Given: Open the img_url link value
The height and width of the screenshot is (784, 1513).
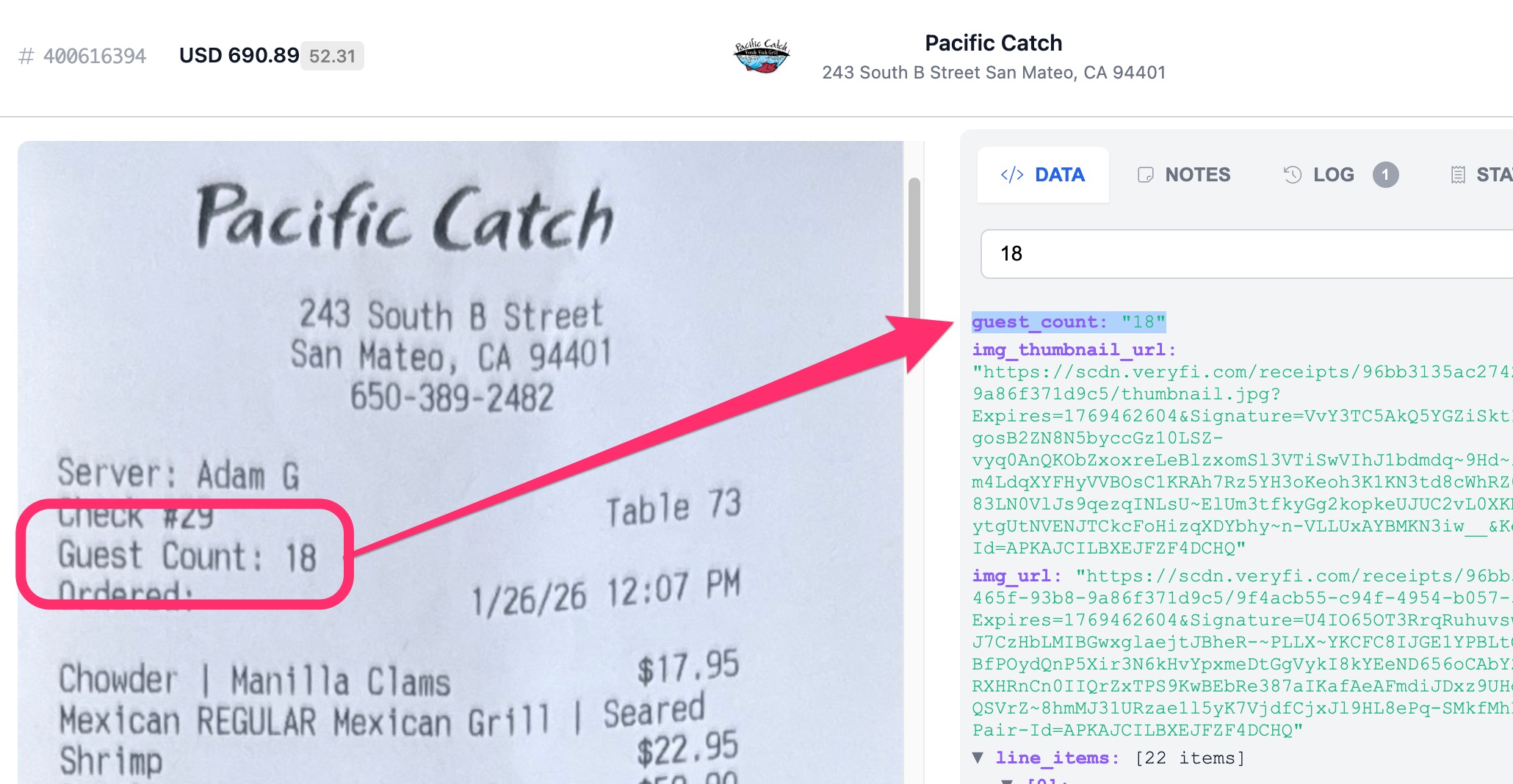Looking at the screenshot, I should click(x=1243, y=653).
